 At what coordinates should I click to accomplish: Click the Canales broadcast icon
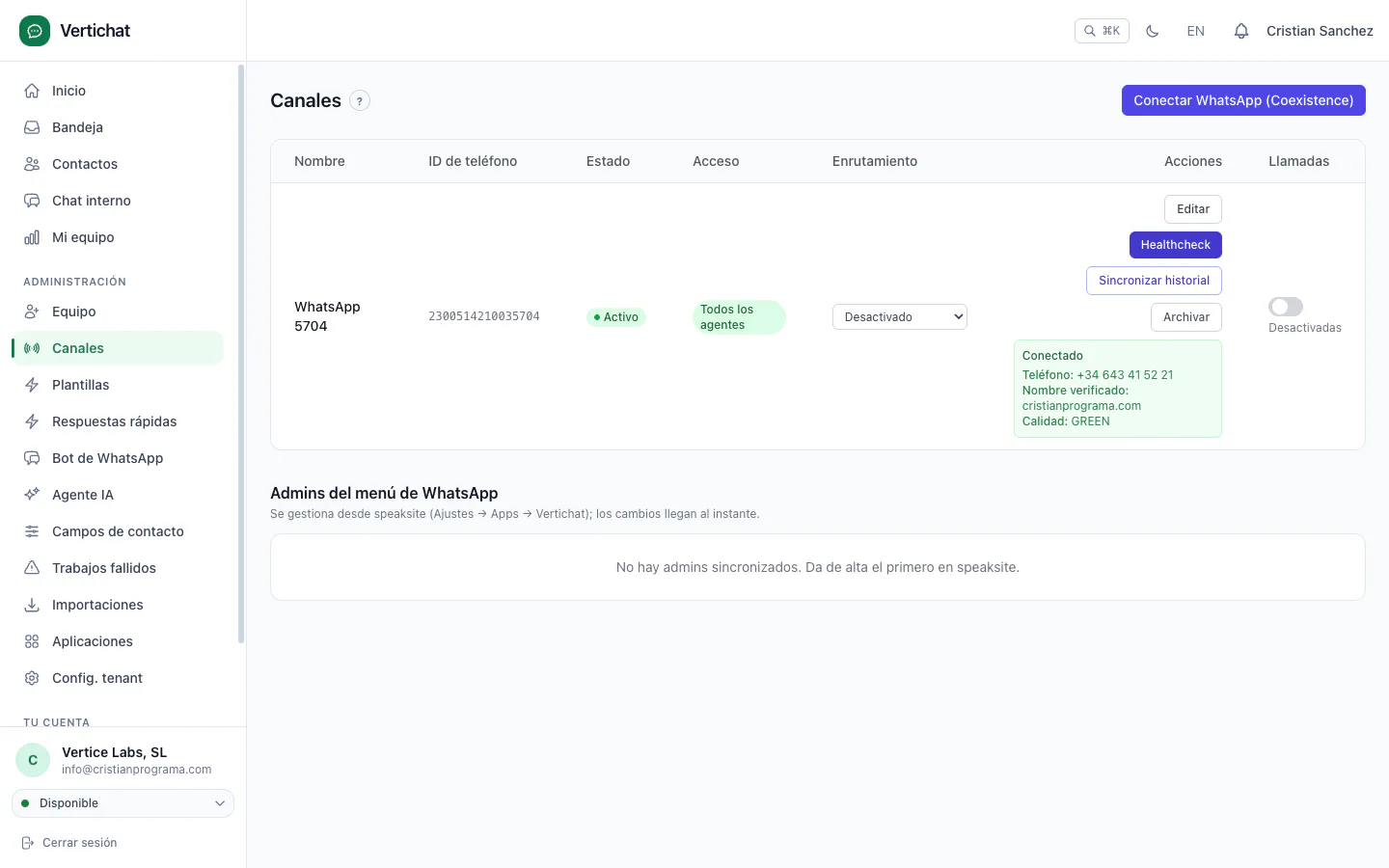pyautogui.click(x=32, y=348)
